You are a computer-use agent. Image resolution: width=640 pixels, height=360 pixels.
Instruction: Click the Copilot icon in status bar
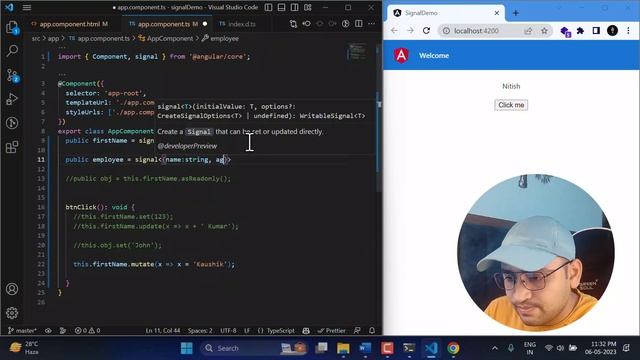tap(306, 331)
